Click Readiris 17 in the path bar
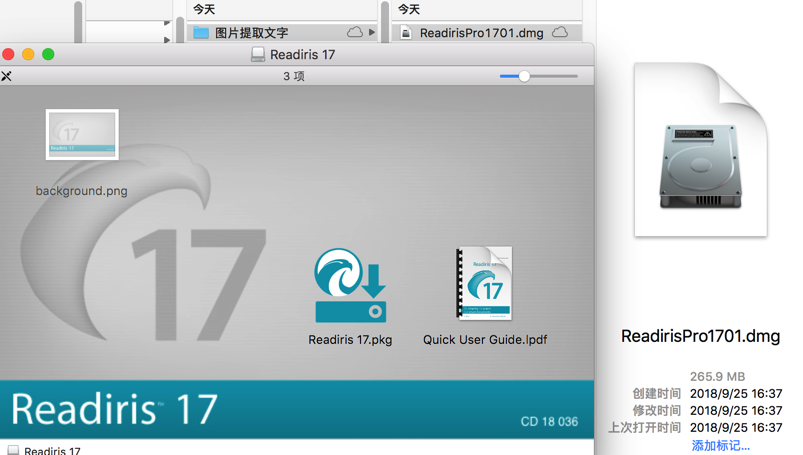The width and height of the screenshot is (803, 455). [45, 450]
